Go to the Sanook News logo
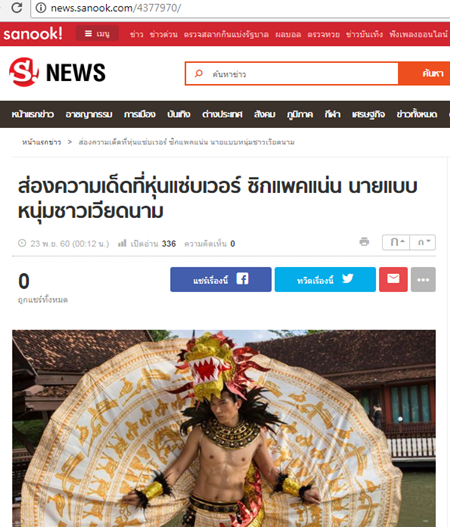450x527 pixels. point(57,72)
